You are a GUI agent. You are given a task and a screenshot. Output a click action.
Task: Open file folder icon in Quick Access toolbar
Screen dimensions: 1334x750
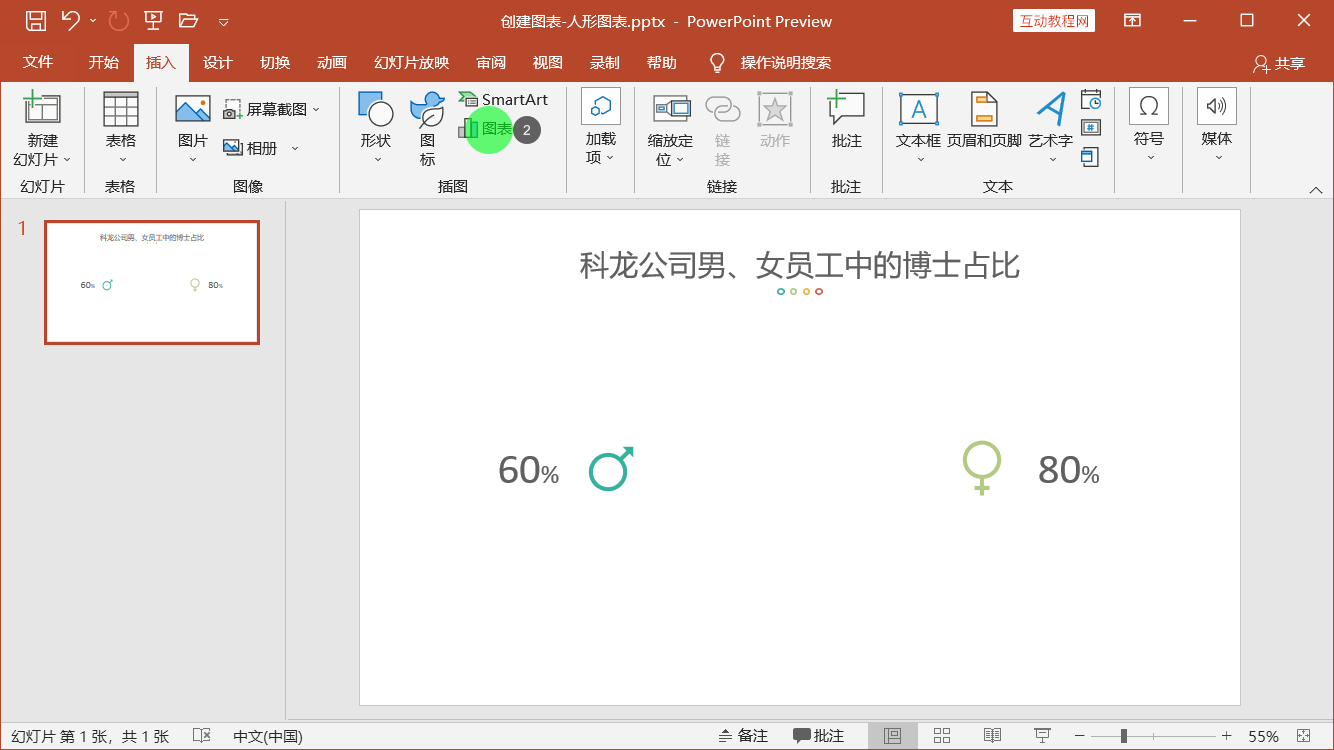pyautogui.click(x=188, y=20)
